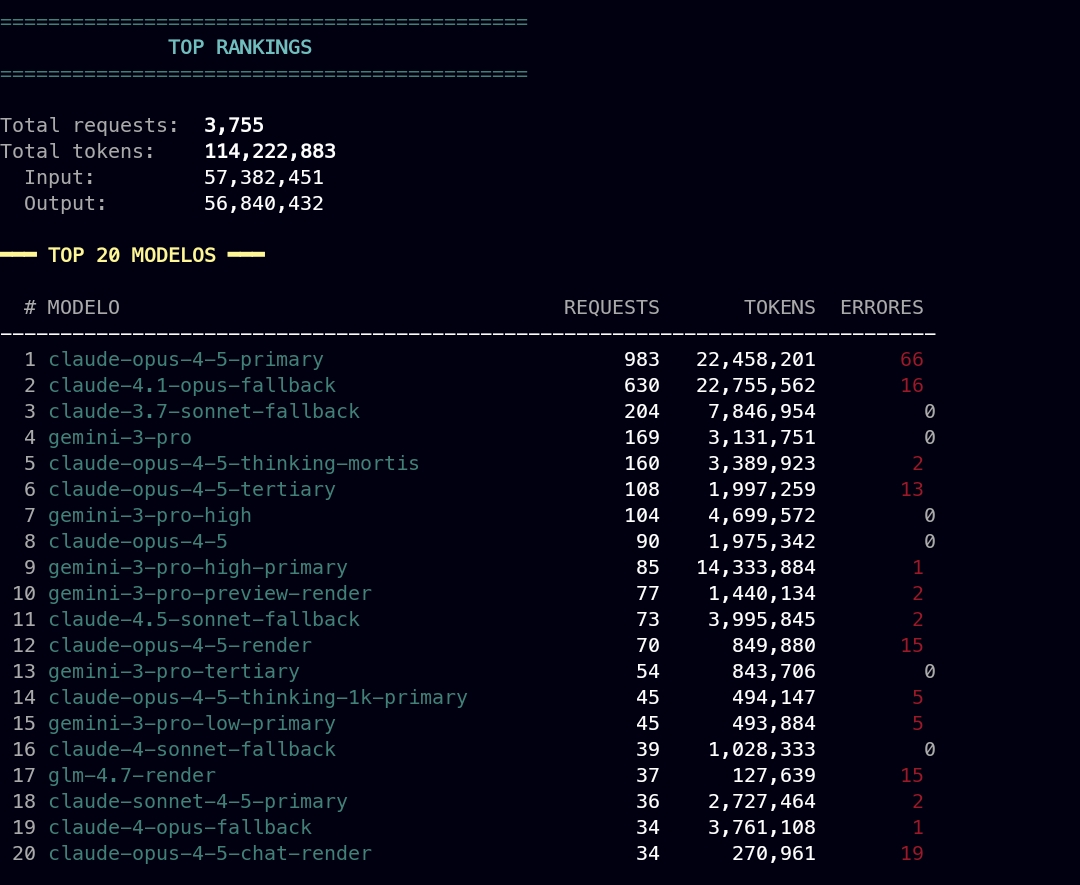Click the tokens value 3,995,845
The image size is (1080, 885).
point(762,620)
